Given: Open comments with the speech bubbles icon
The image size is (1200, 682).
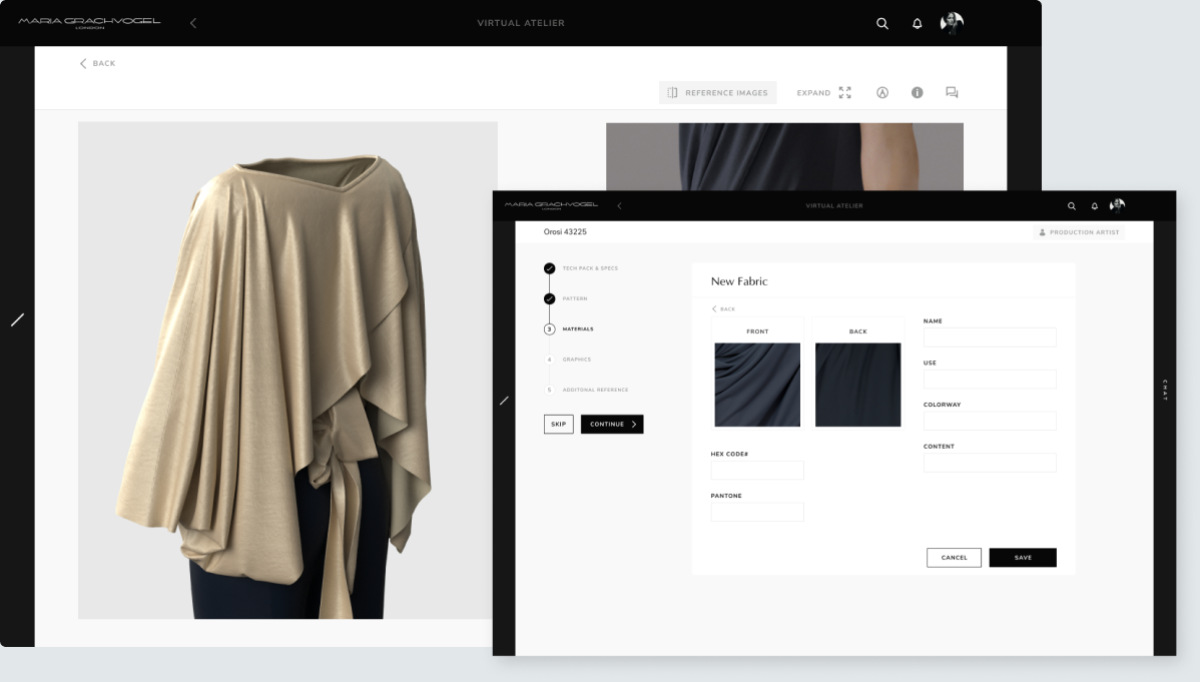Looking at the screenshot, I should (952, 93).
